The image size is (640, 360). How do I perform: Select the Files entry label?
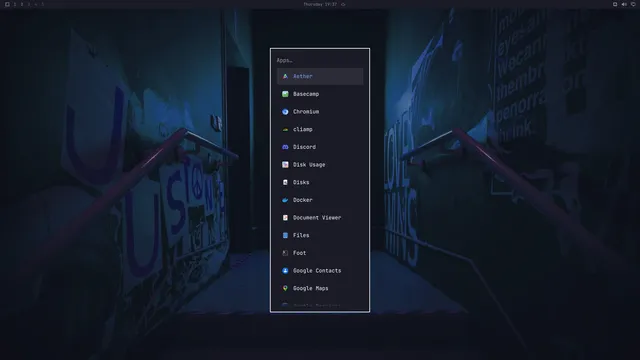301,235
